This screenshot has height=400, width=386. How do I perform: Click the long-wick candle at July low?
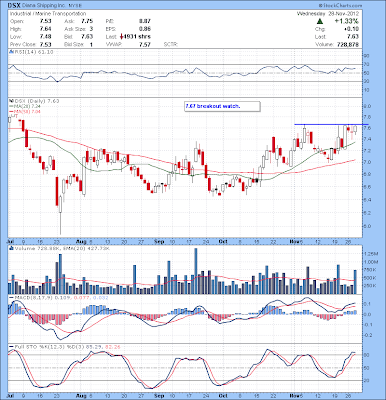[60, 215]
